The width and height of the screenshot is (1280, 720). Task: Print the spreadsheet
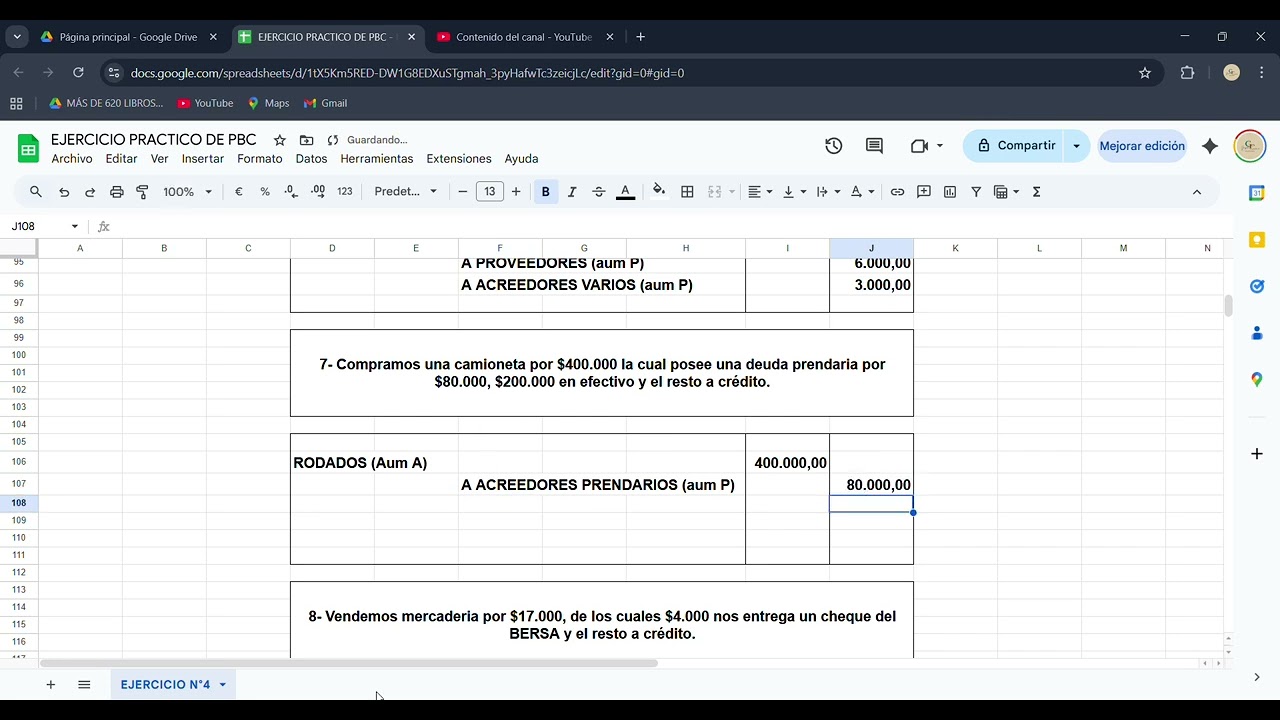[x=116, y=192]
